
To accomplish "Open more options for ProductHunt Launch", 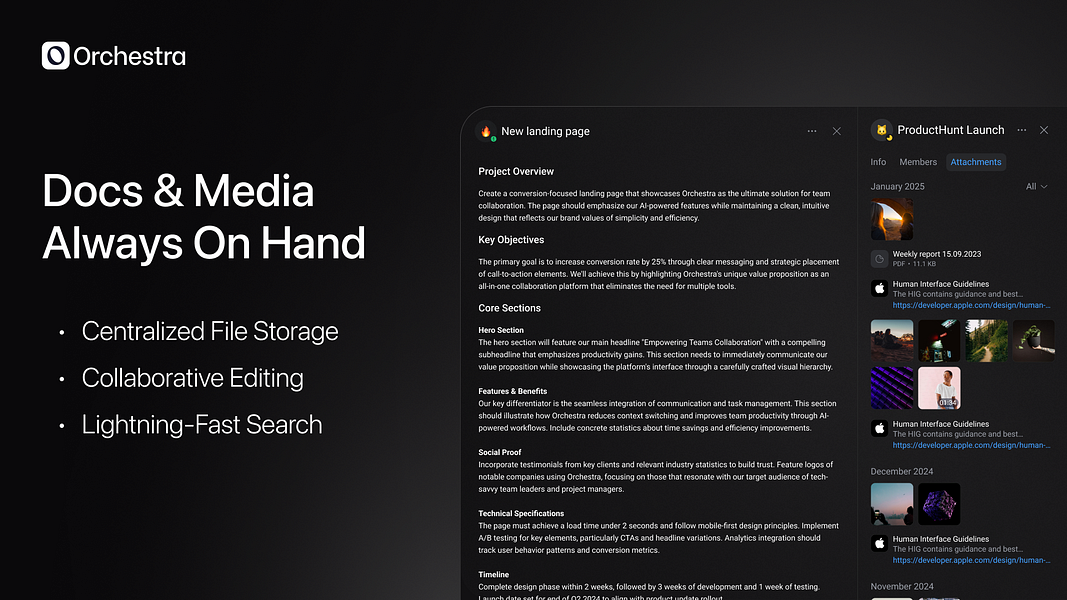I will click(x=1022, y=130).
